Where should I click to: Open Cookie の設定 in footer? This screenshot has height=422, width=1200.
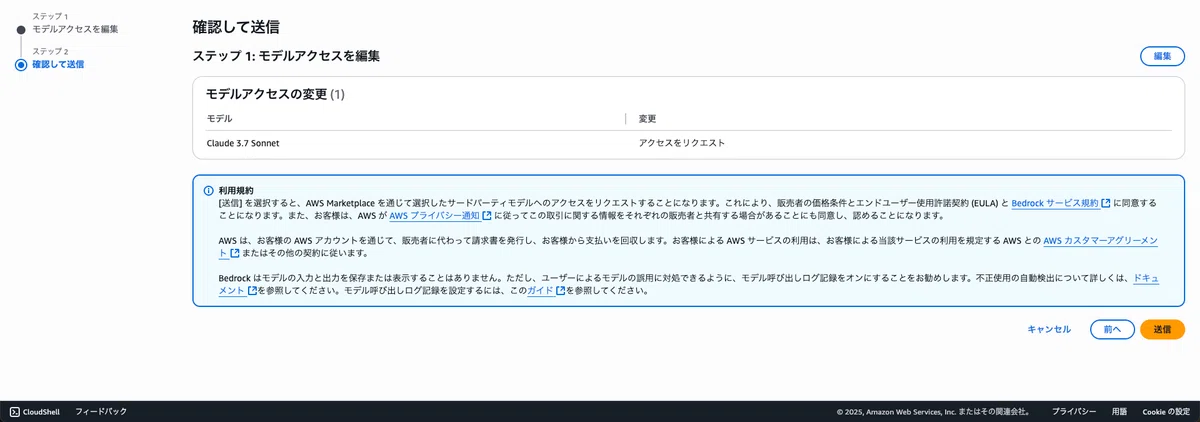click(x=1166, y=411)
